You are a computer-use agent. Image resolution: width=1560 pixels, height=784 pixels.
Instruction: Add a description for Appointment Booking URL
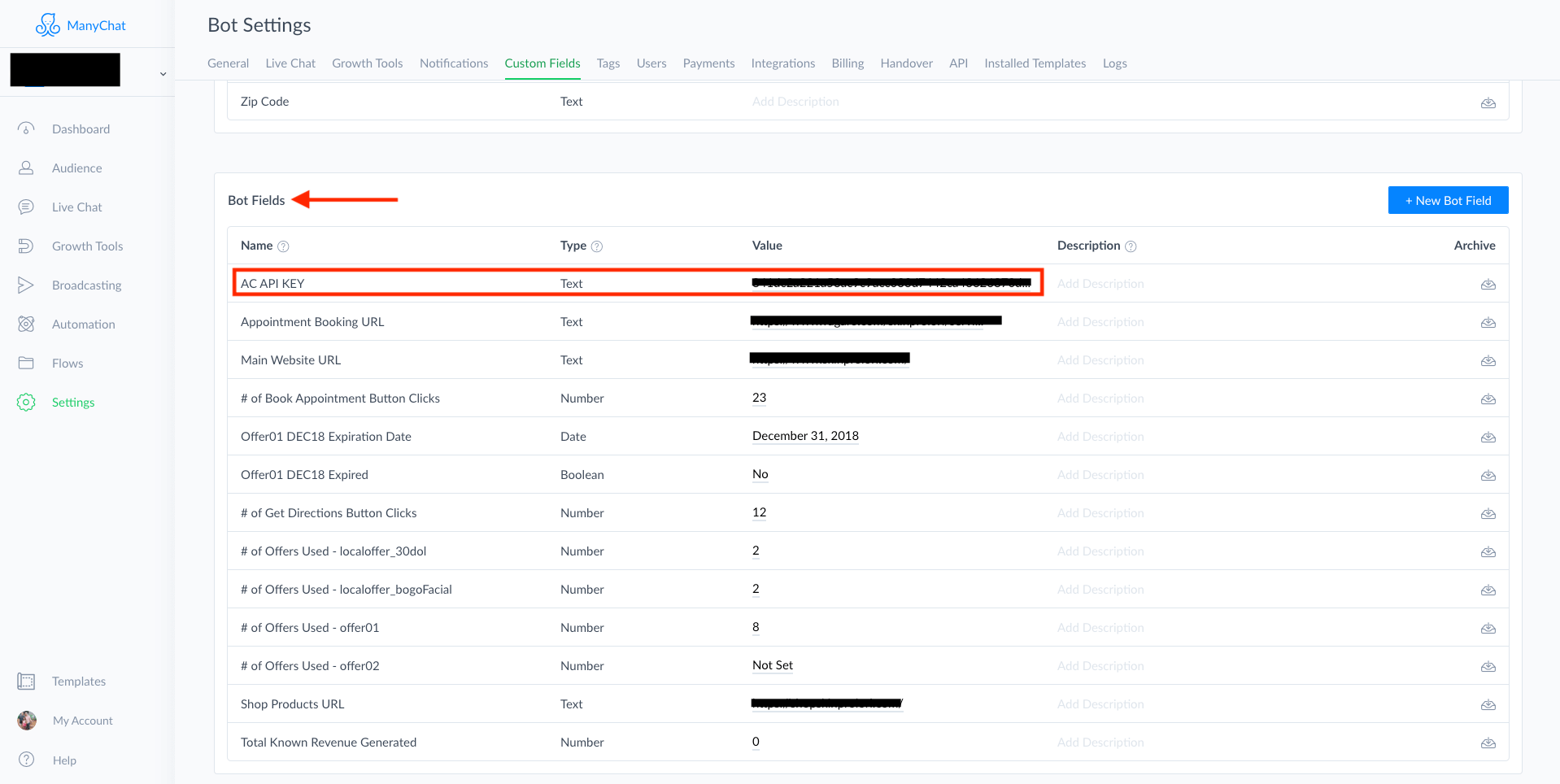click(1100, 321)
